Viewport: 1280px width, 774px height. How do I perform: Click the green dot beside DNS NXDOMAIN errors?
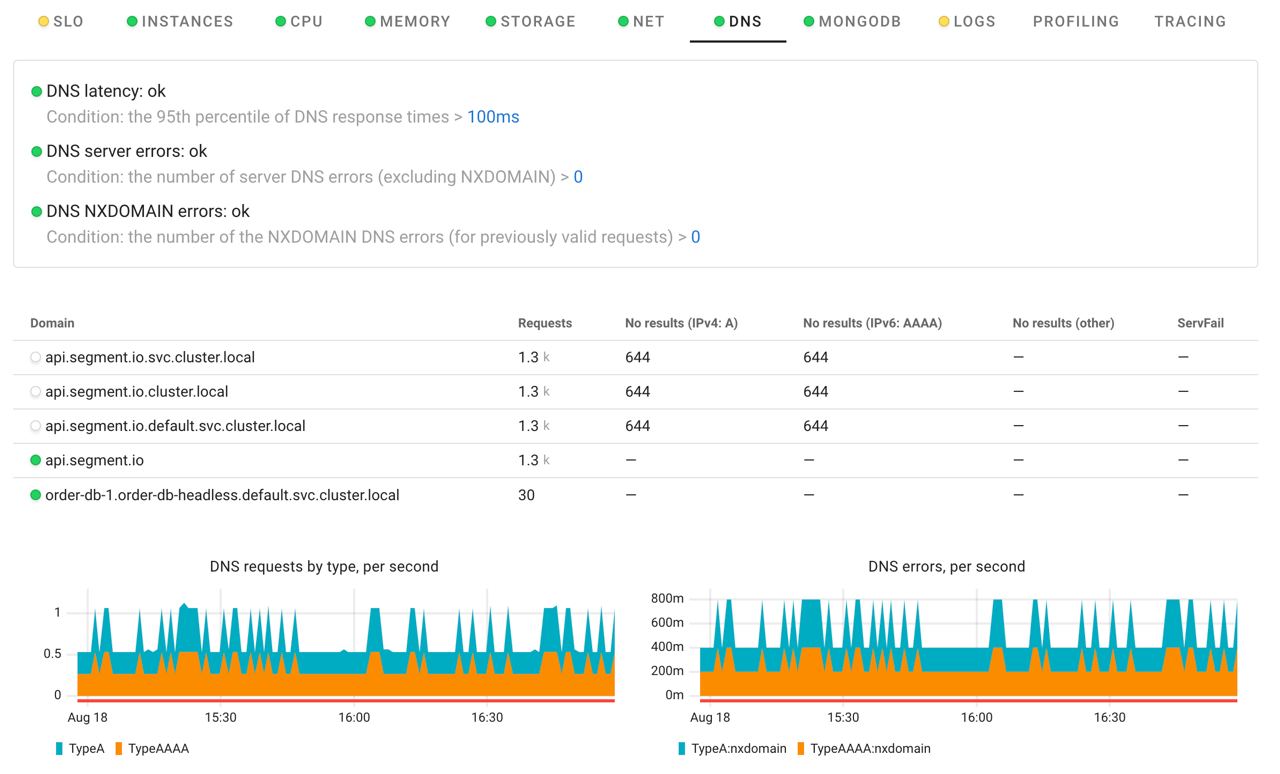tap(36, 211)
